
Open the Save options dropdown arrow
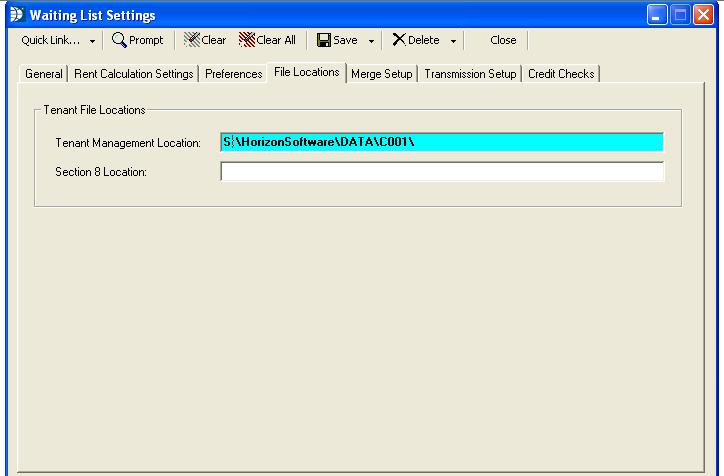[x=371, y=41]
